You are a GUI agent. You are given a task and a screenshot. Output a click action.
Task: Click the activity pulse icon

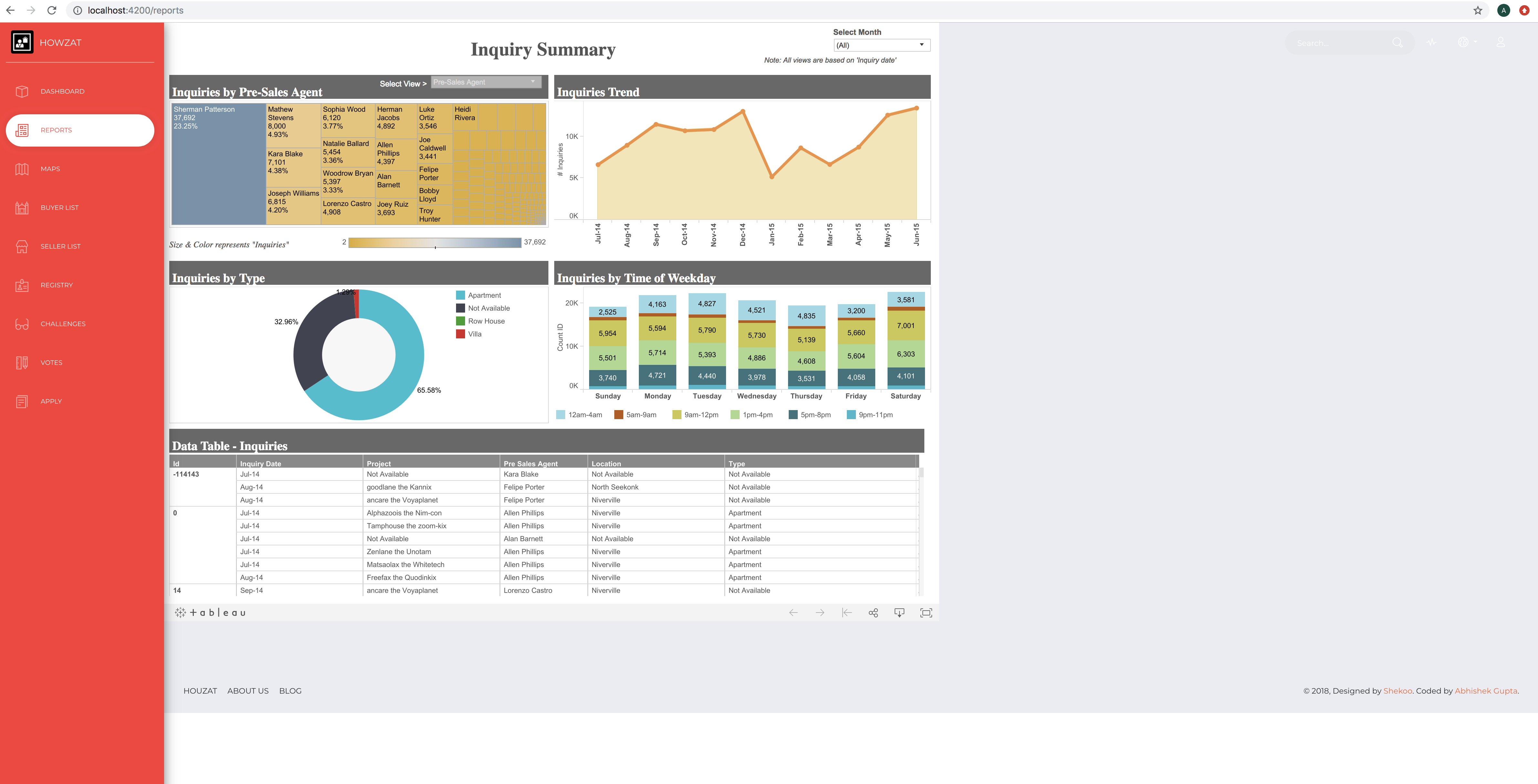pyautogui.click(x=1431, y=42)
